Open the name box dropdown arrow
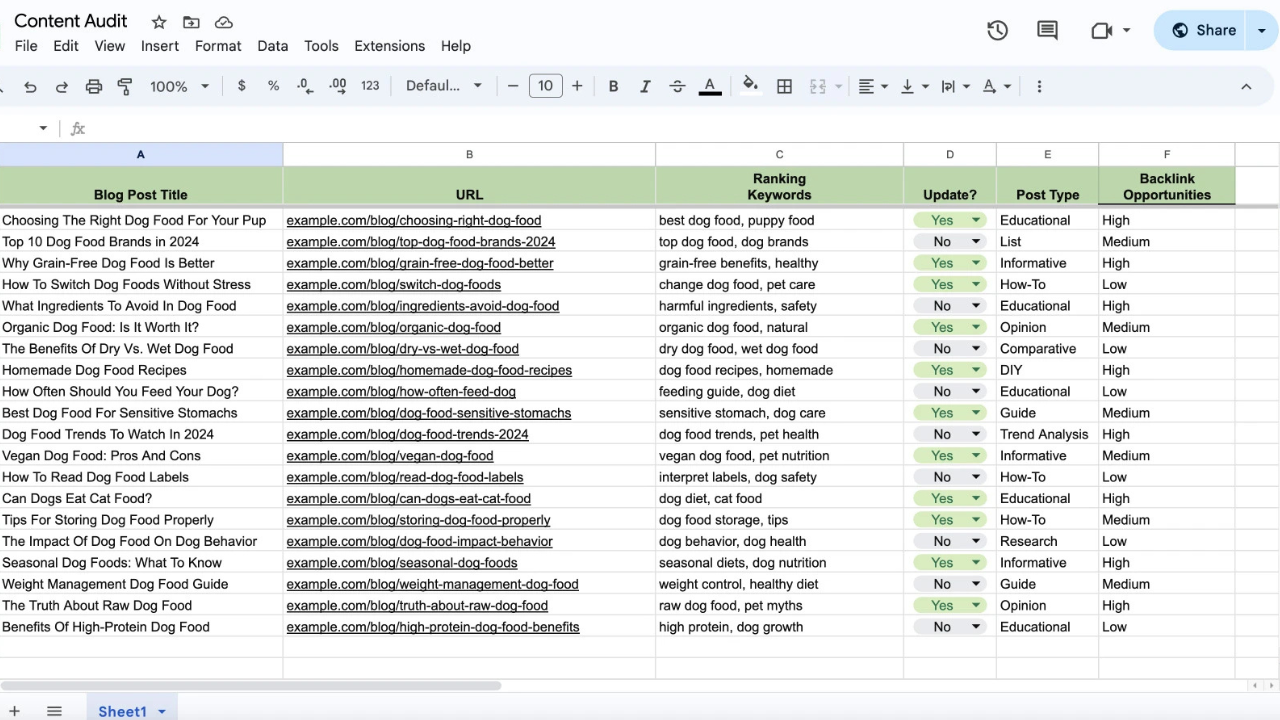Image resolution: width=1280 pixels, height=720 pixels. coord(43,128)
